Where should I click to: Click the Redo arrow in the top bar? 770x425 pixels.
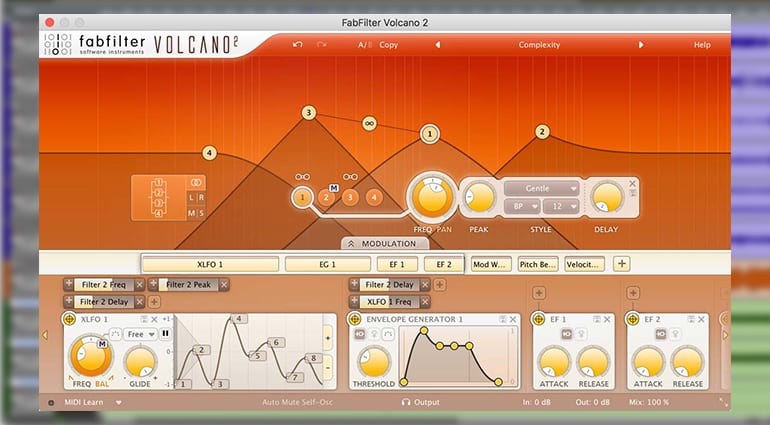coord(322,45)
